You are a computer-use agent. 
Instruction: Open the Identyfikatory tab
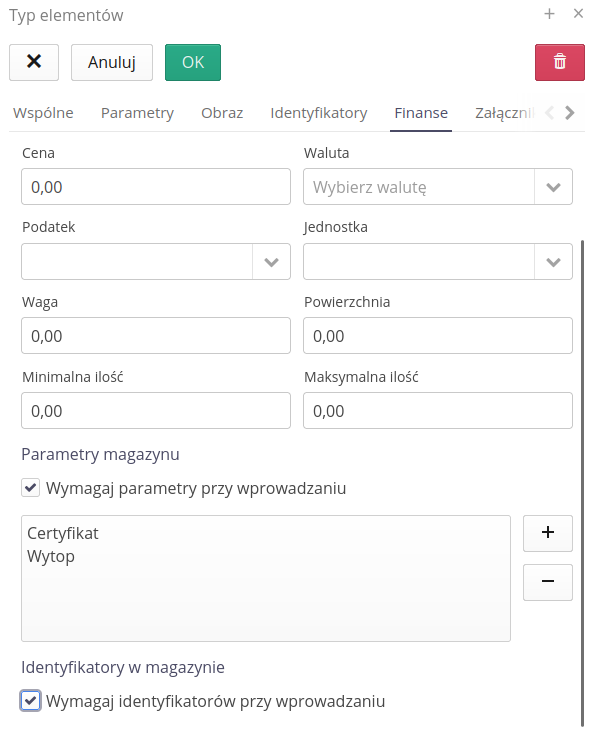point(319,113)
